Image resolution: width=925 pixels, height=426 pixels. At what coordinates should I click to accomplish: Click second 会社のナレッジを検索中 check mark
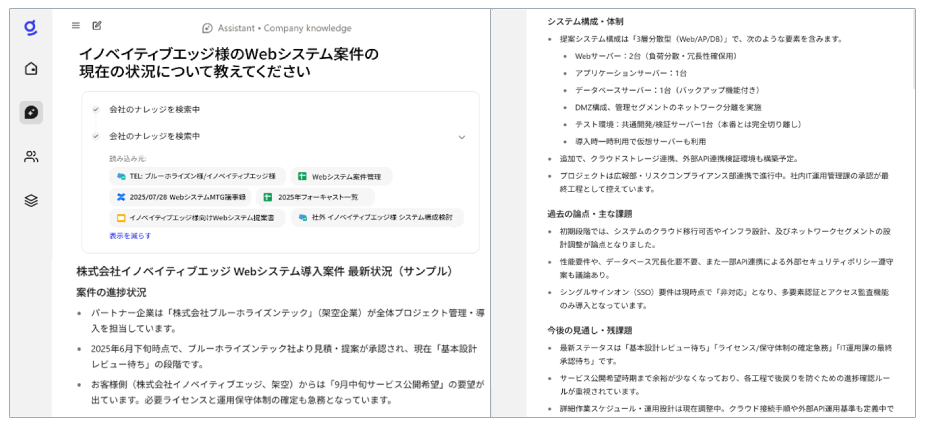[x=96, y=136]
